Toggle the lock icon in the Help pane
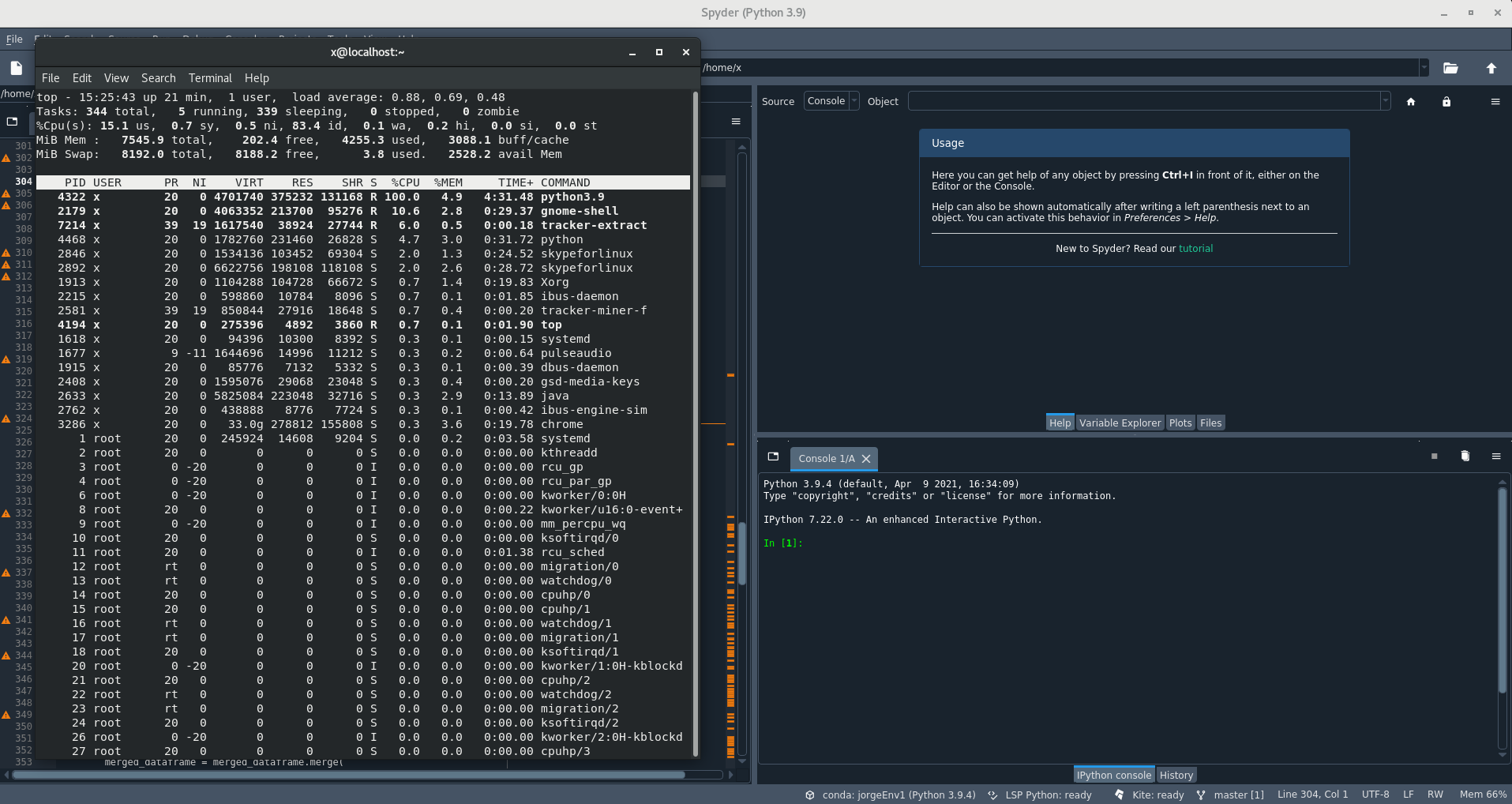Image resolution: width=1512 pixels, height=804 pixels. coord(1446,102)
